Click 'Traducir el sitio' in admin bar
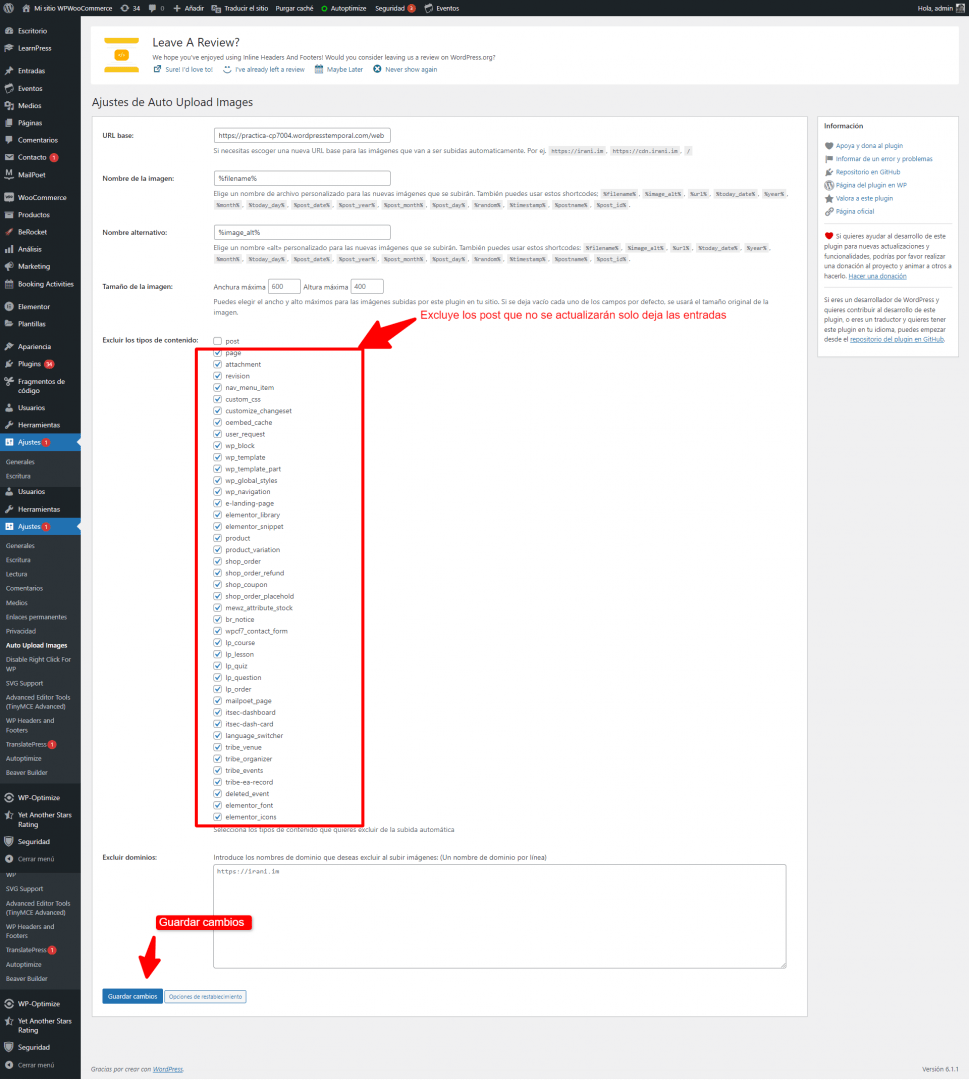 (239, 8)
